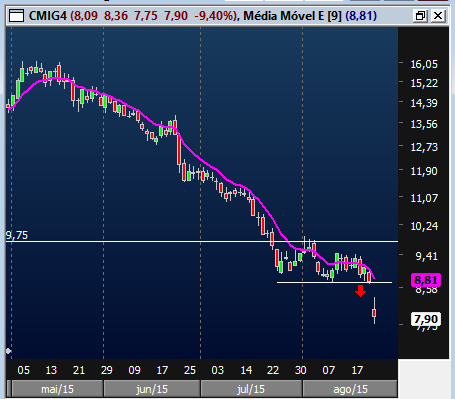Click the date label 03 on time axis
Viewport: 455px width, 399px height.
point(217,370)
